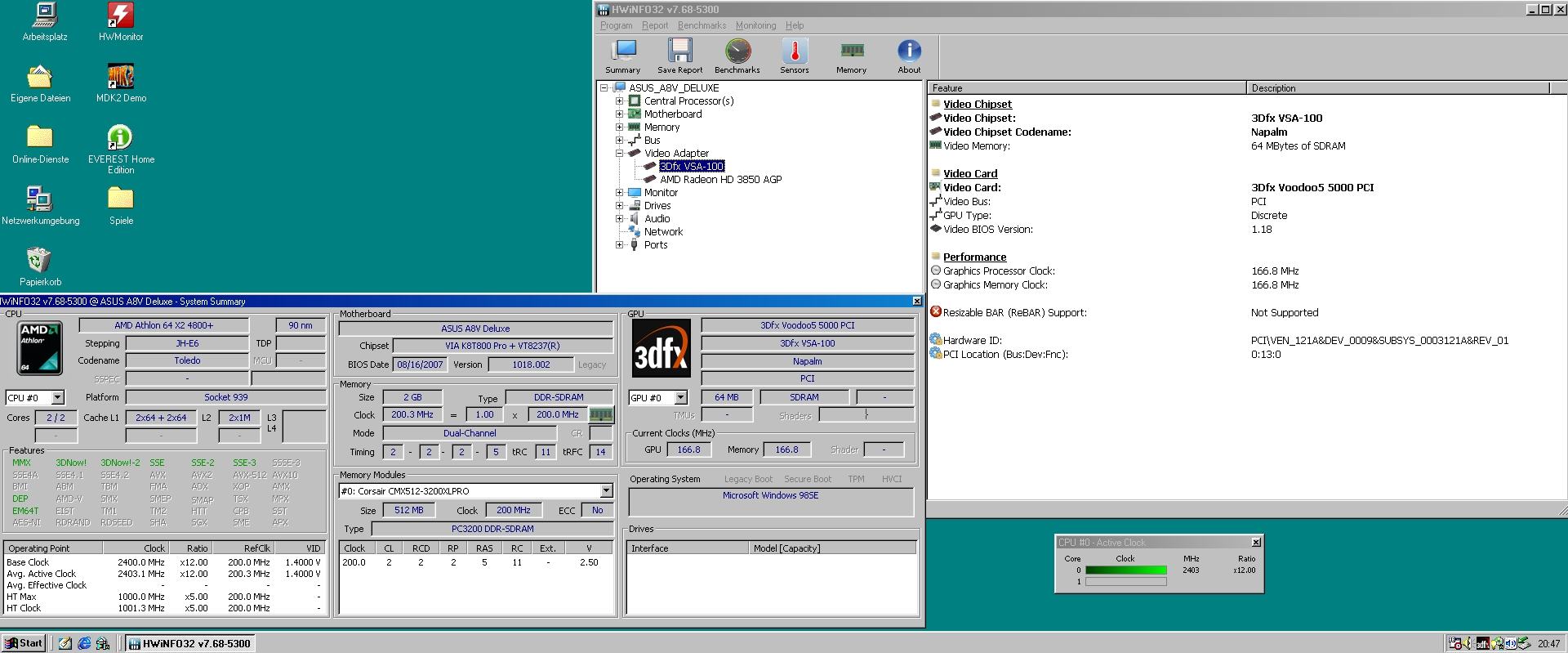Click the Core 0 green clock bar
Viewport: 1568px width, 653px height.
pyautogui.click(x=1125, y=570)
